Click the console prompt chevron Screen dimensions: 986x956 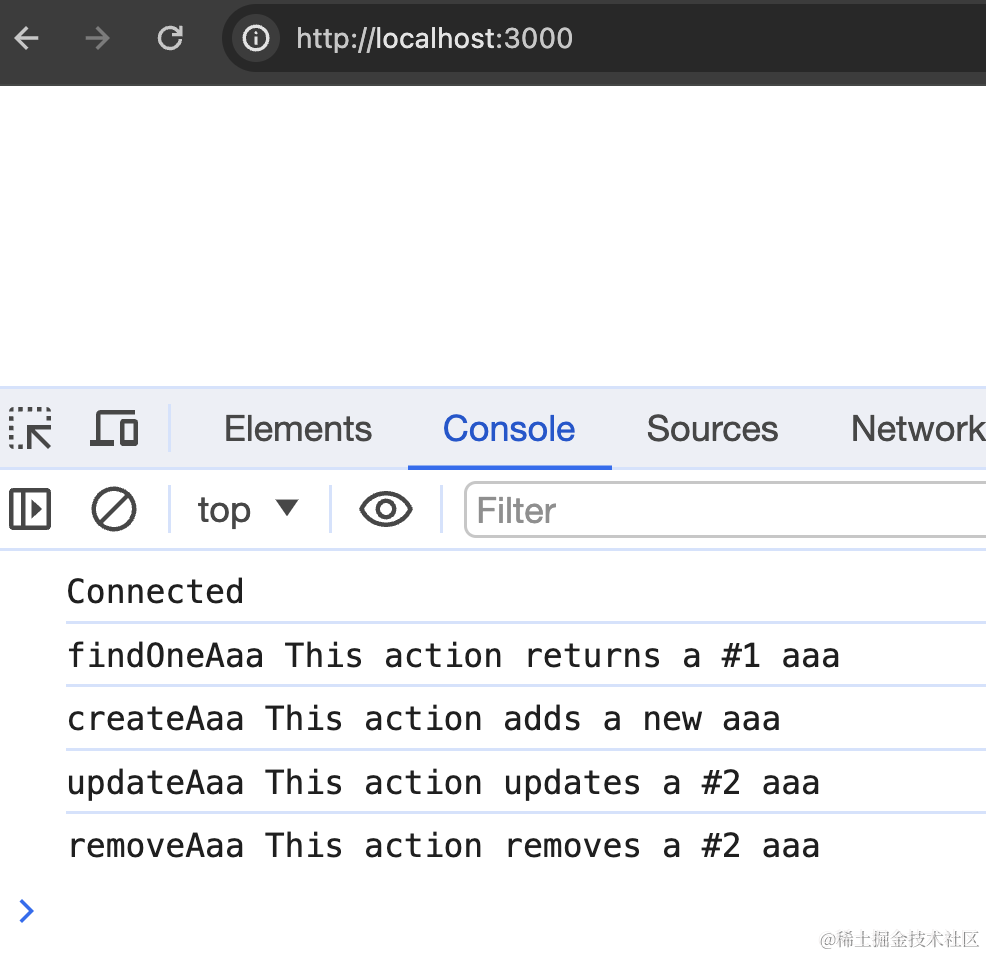coord(27,910)
